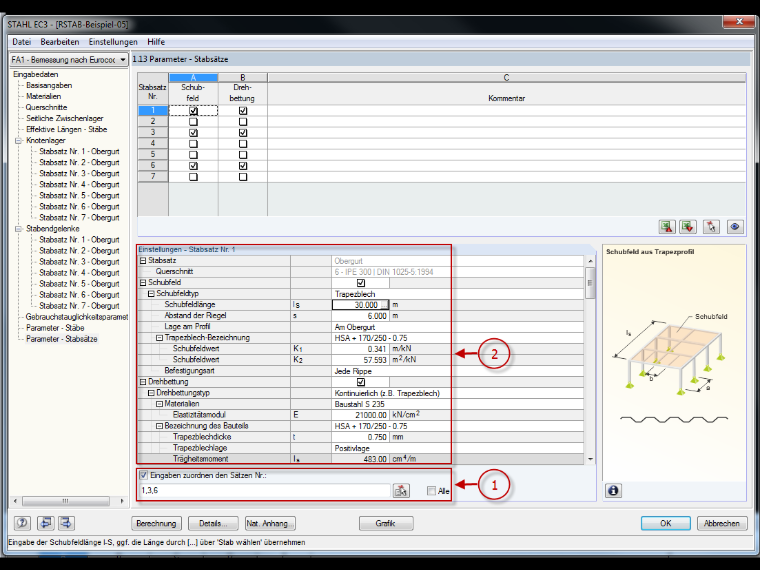Collapse the Schubfeldtyp group
Screen dimensions: 760x570
pyautogui.click(x=151, y=294)
